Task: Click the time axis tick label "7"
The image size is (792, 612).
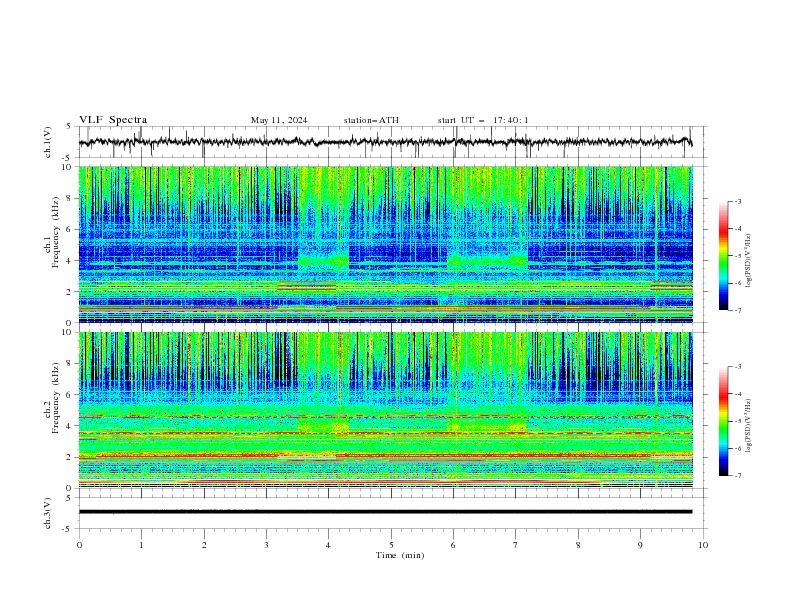Action: tap(516, 545)
